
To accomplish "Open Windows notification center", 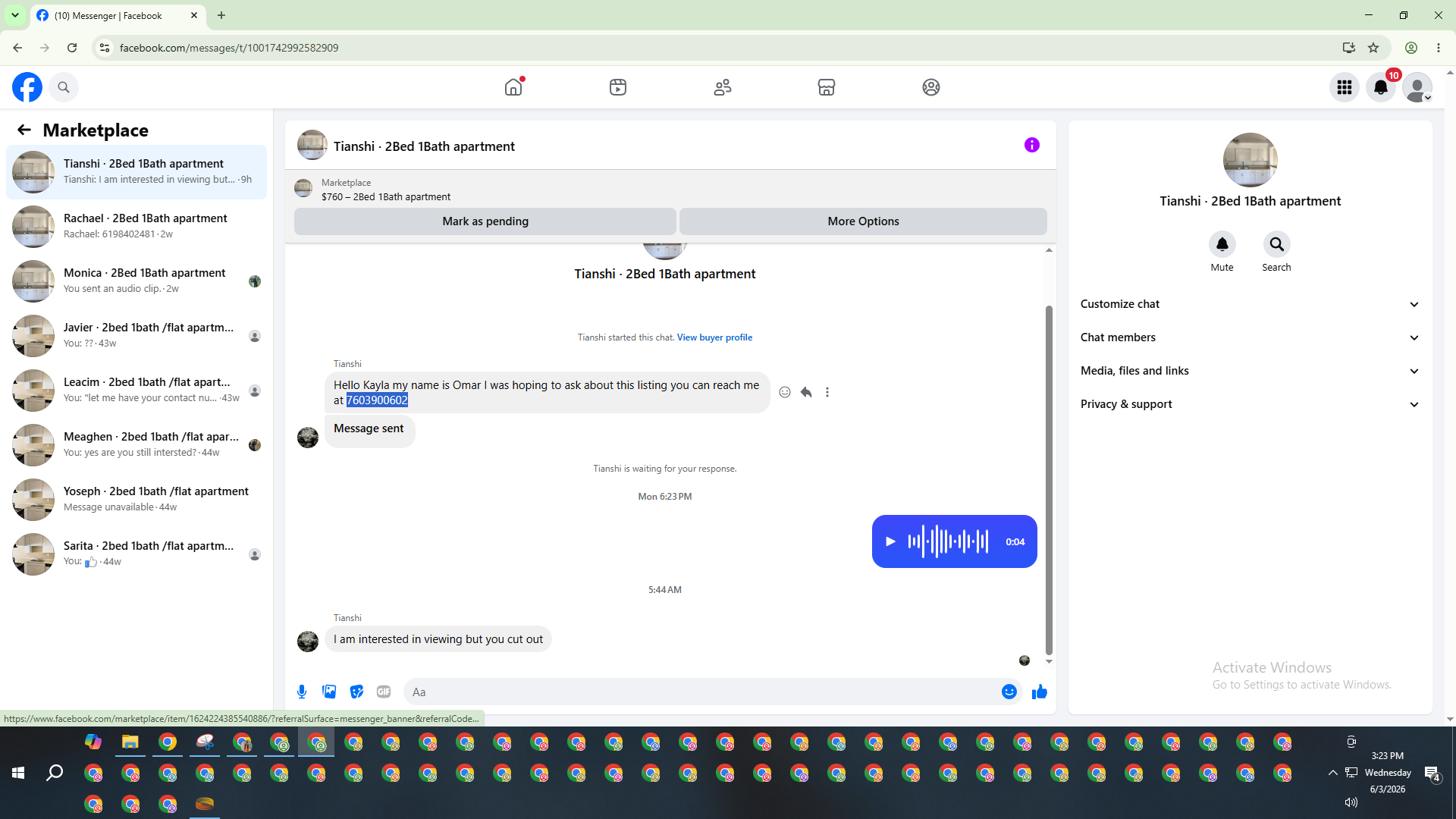I will (x=1432, y=773).
